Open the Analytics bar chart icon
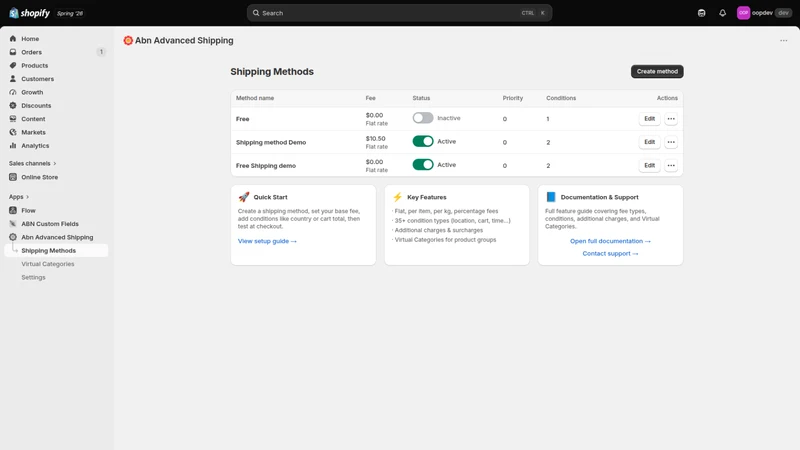 click(13, 145)
